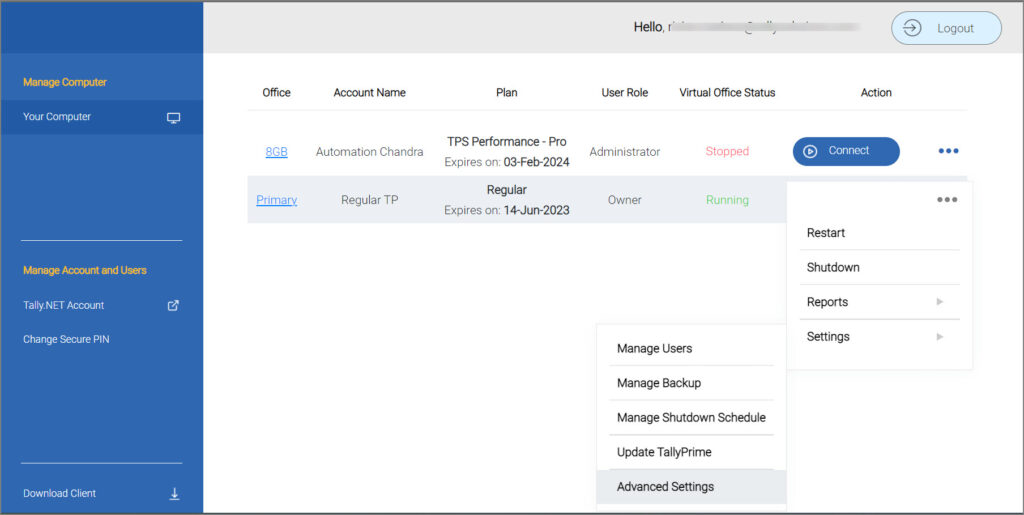Open Manage Shutdown Schedule
Screen dimensions: 1024x515
691,417
